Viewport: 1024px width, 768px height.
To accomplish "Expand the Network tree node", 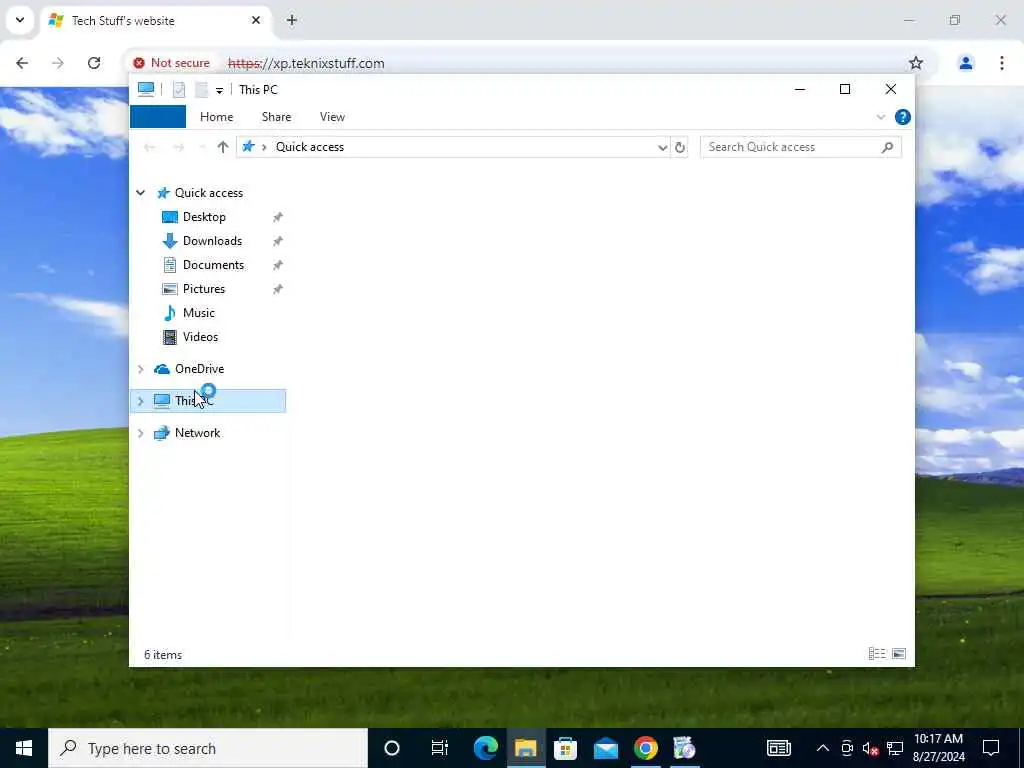I will pyautogui.click(x=140, y=433).
